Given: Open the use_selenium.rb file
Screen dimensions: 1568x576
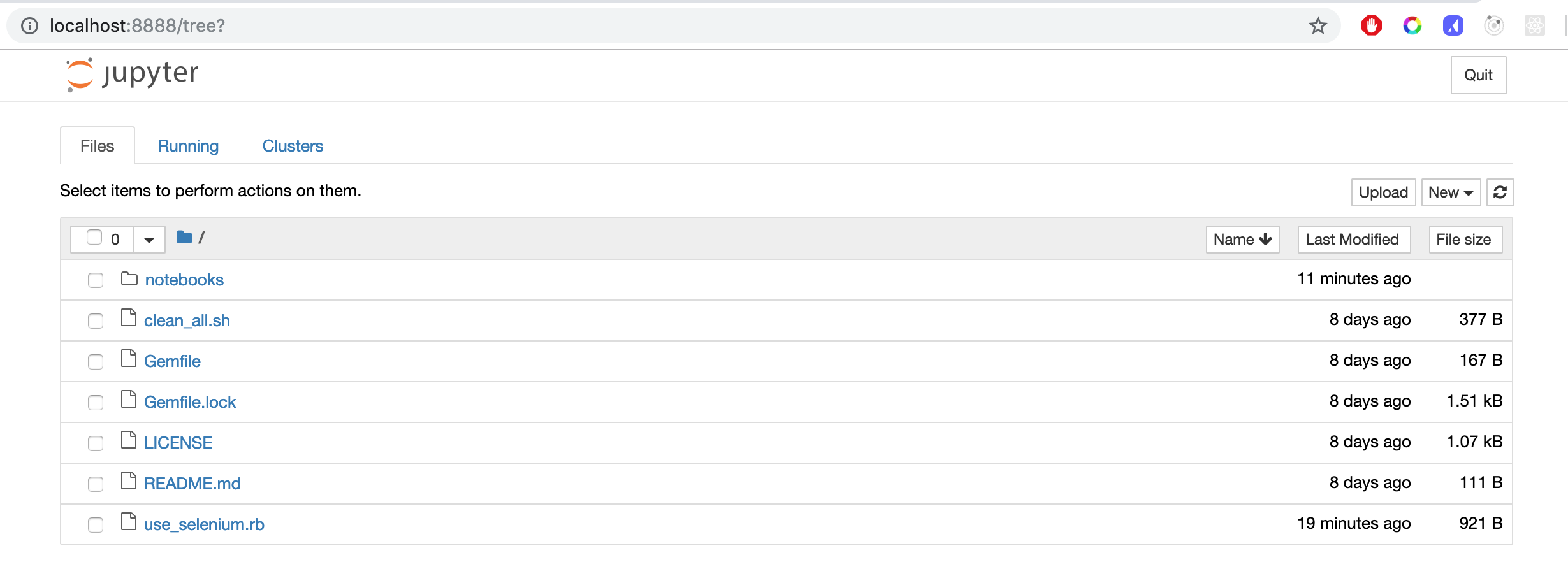Looking at the screenshot, I should 204,524.
